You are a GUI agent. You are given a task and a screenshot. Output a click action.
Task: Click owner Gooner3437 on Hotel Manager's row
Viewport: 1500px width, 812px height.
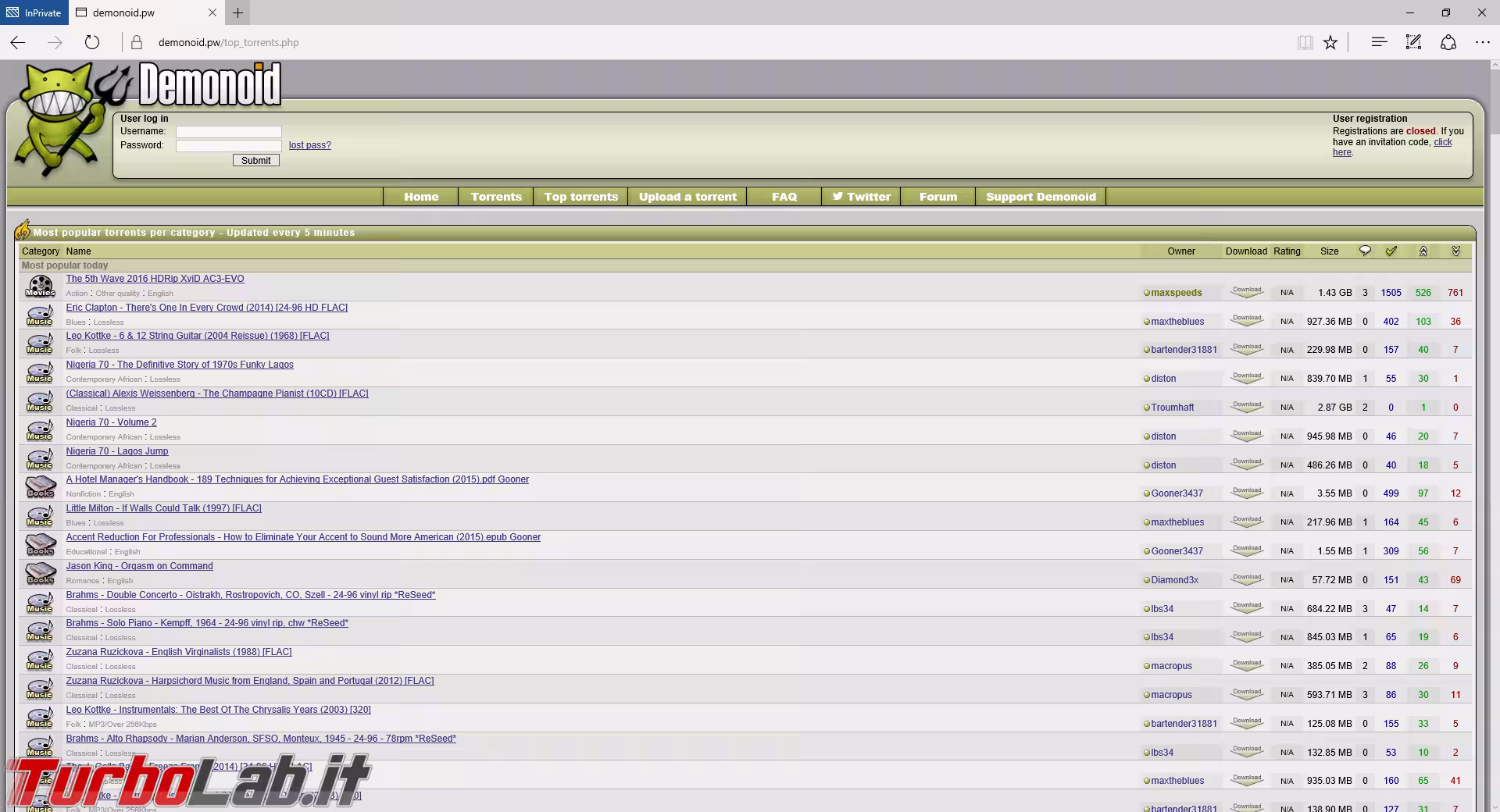(x=1177, y=493)
